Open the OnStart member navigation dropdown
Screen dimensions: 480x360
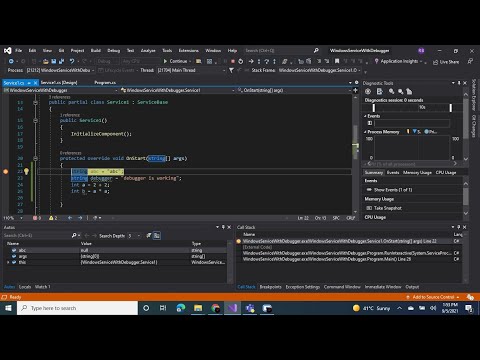(294, 90)
